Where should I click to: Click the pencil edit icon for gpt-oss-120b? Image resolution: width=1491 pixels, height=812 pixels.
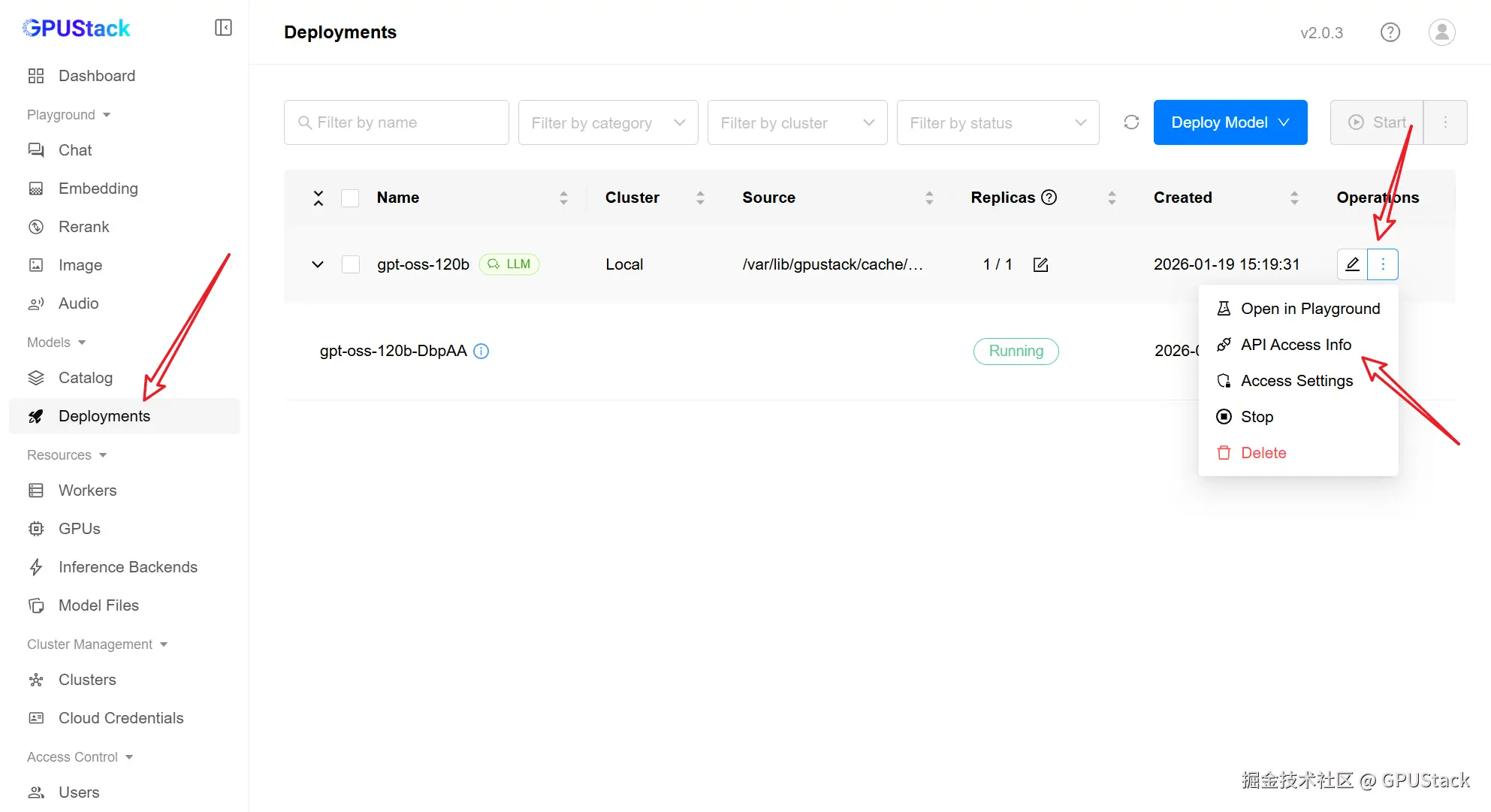coord(1352,264)
